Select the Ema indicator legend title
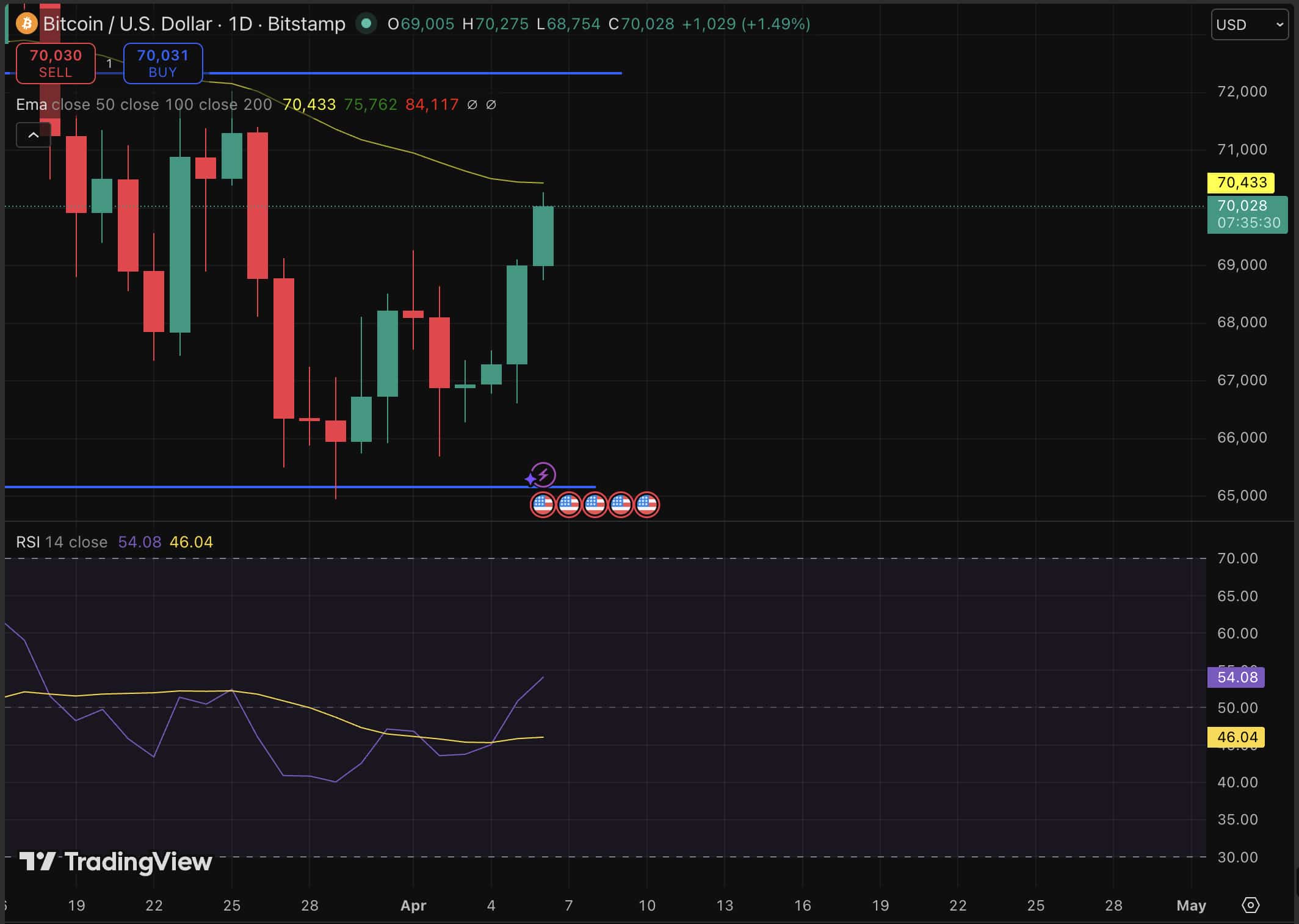1299x924 pixels. click(31, 104)
